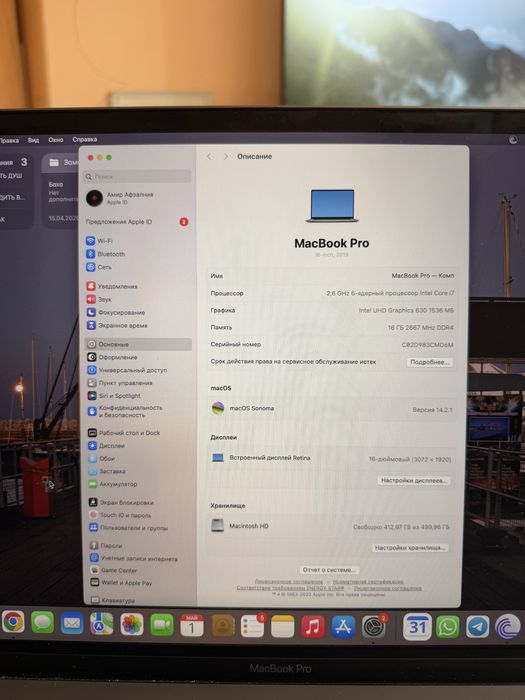Launch WhatsApp from the Dock

tap(447, 627)
